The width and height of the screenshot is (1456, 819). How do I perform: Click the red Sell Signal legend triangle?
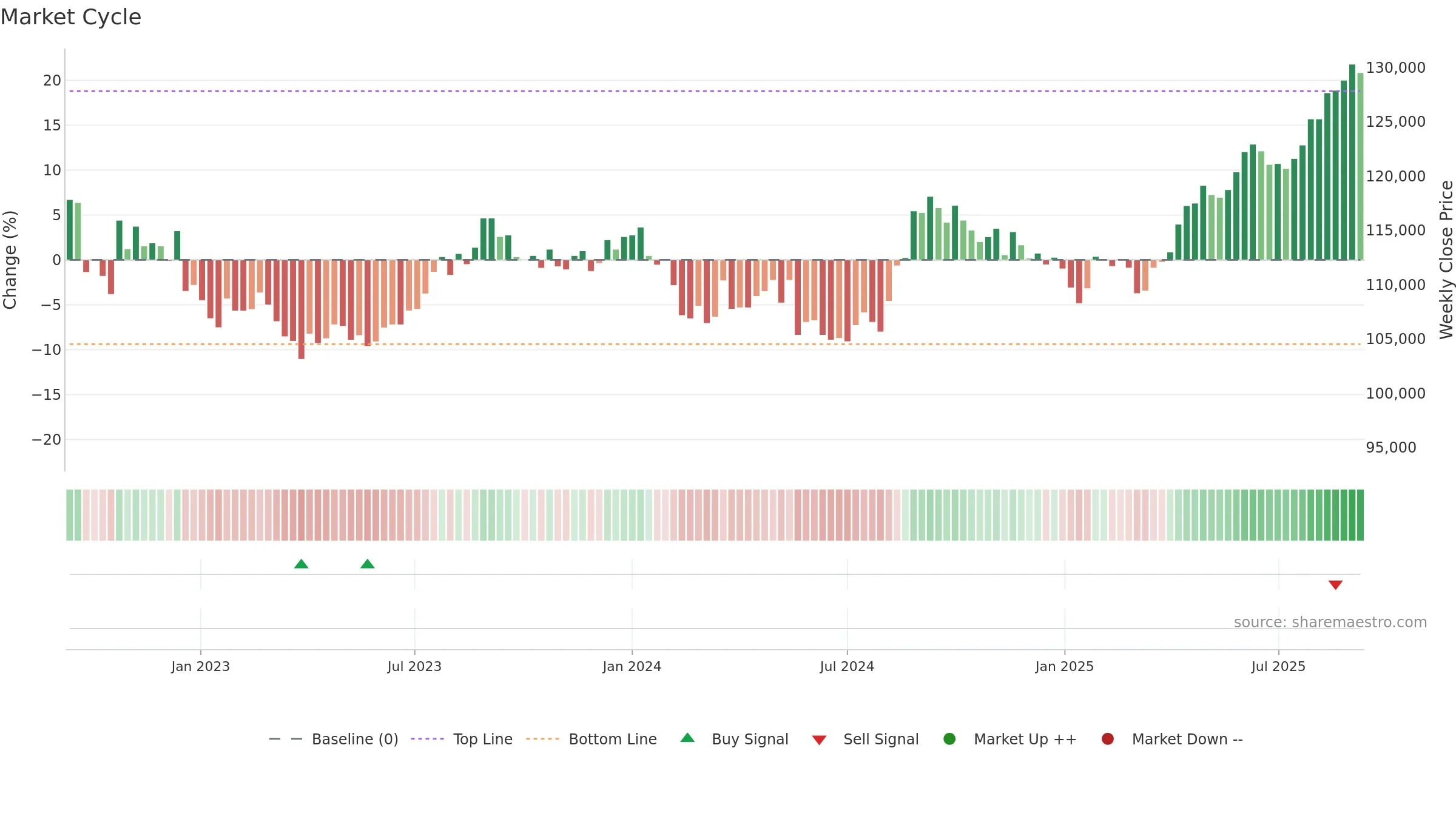[x=819, y=740]
